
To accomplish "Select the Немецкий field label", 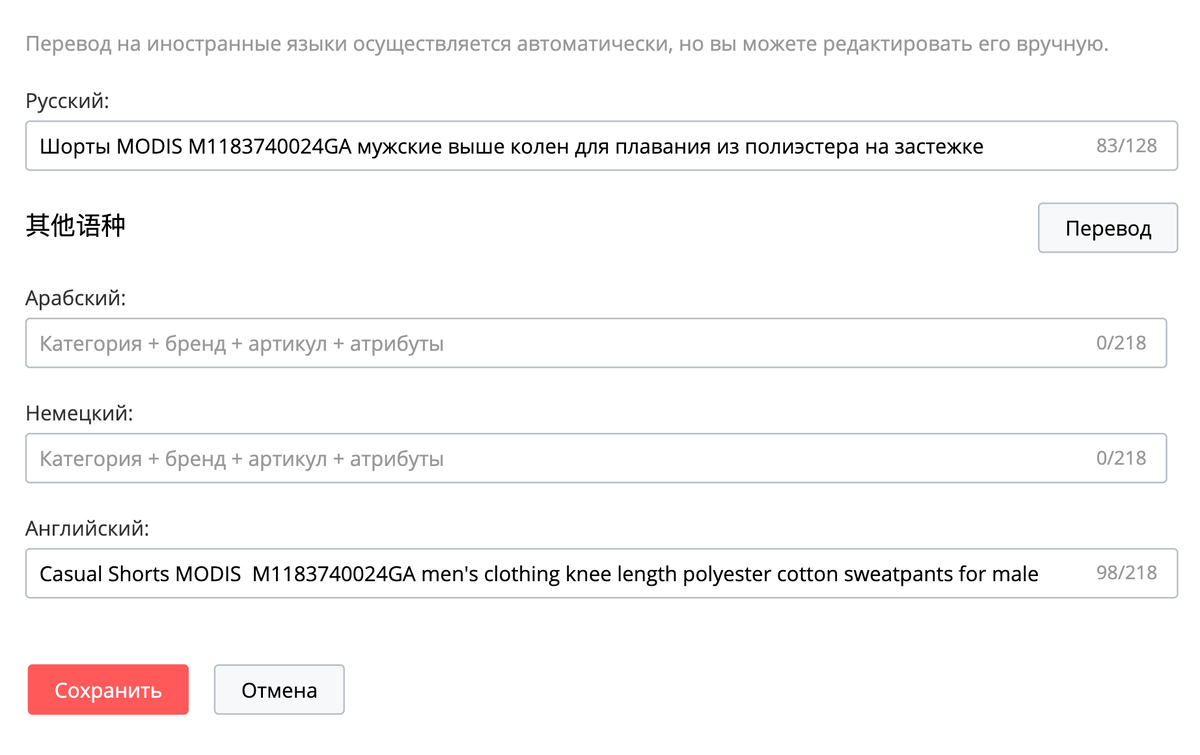I will pyautogui.click(x=79, y=413).
